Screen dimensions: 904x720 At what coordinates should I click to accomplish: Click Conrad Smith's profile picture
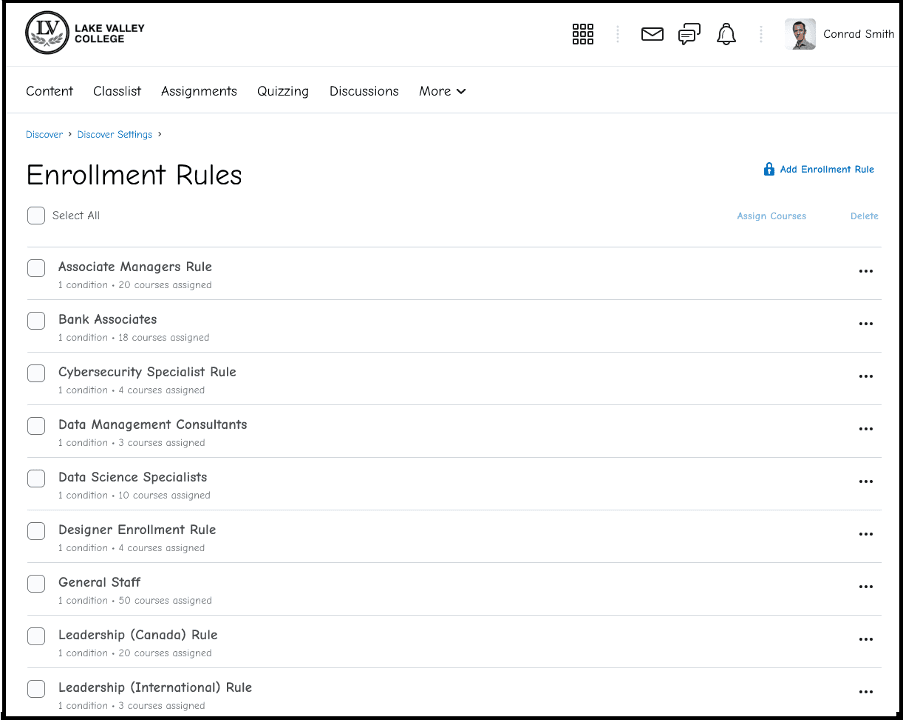pyautogui.click(x=800, y=34)
